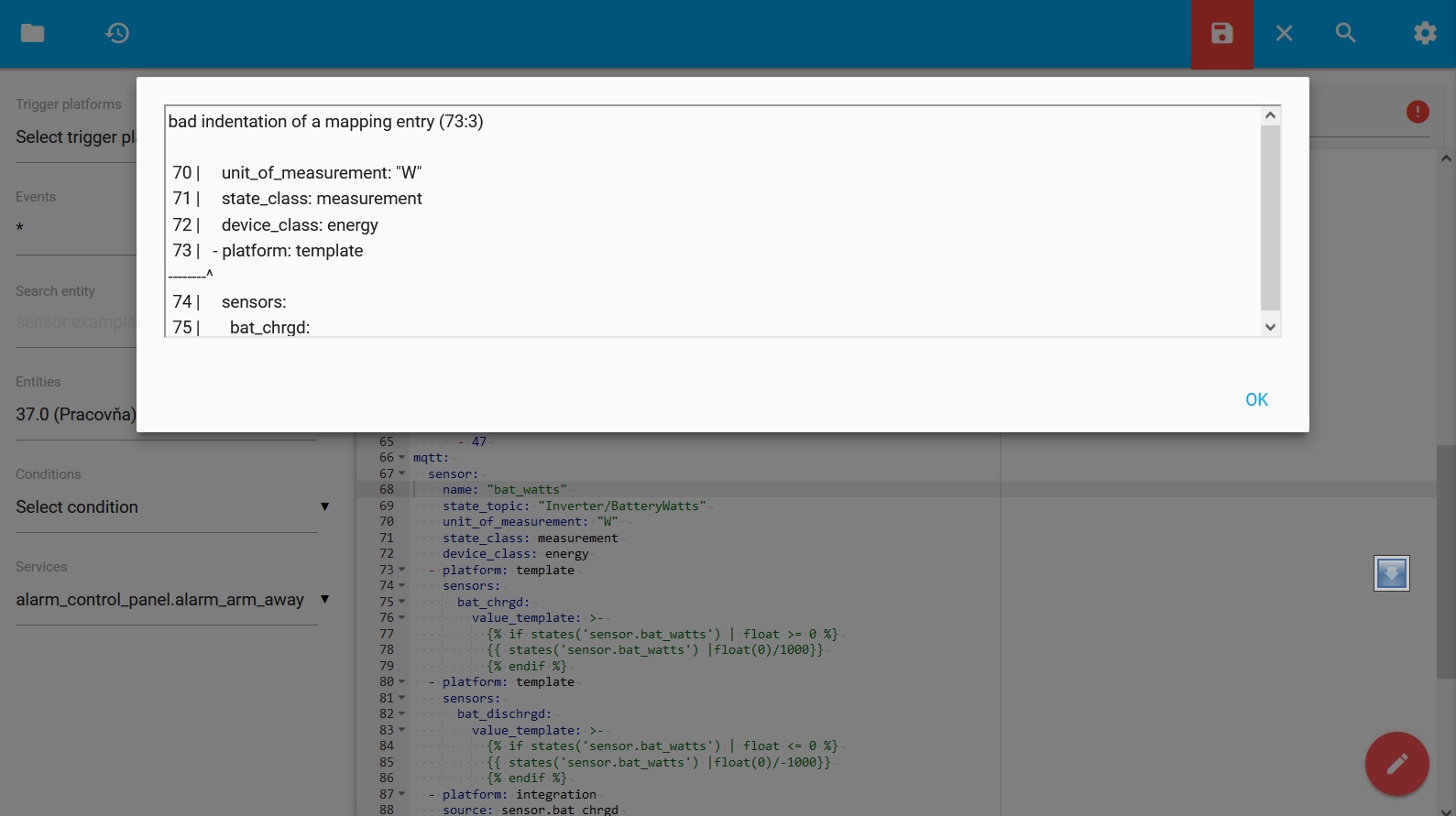
Task: Click the red error indicator icon
Action: [x=1418, y=112]
